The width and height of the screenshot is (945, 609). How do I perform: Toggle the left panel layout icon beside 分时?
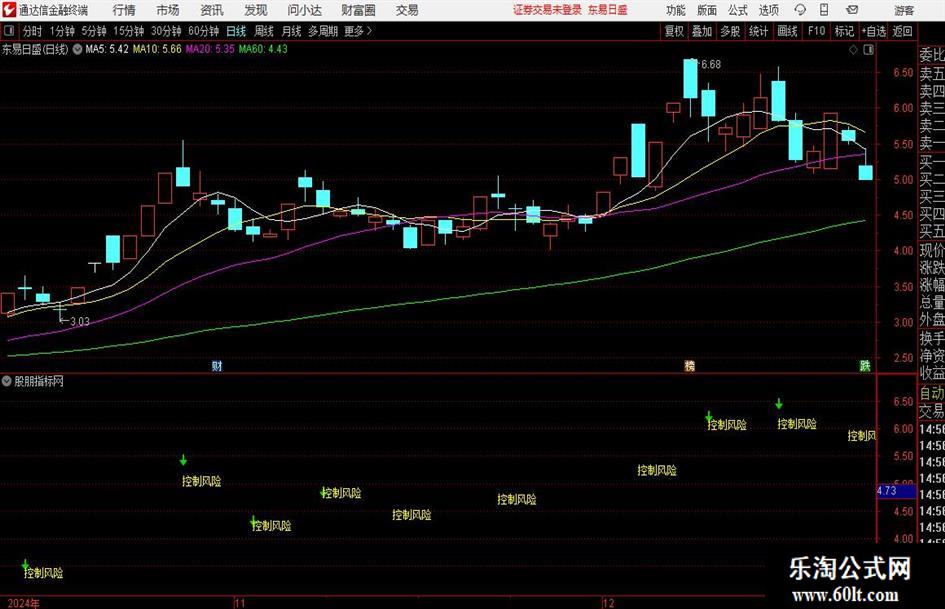coord(8,31)
